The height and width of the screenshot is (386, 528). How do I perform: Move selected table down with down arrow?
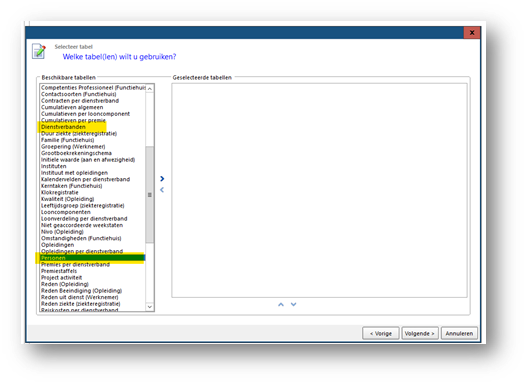[294, 304]
